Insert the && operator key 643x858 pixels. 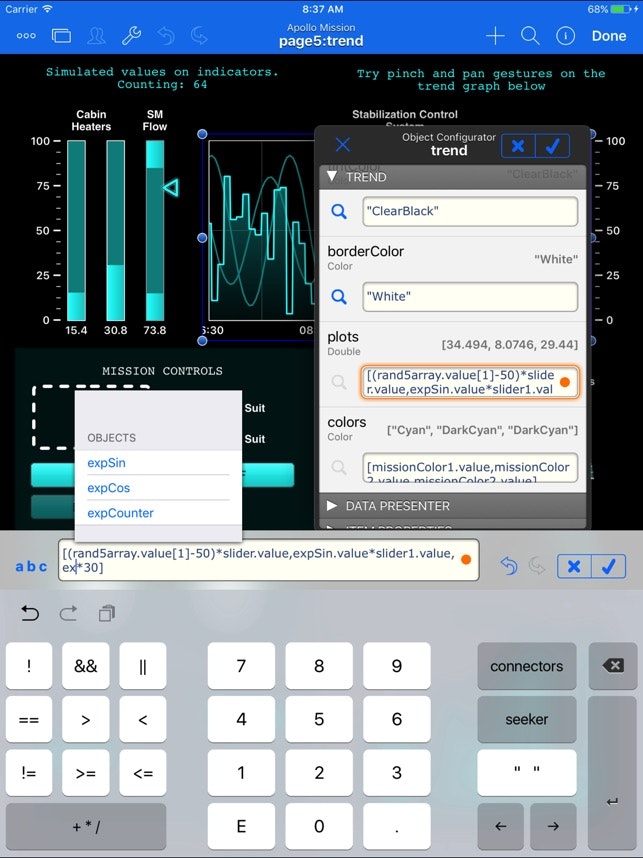click(86, 666)
